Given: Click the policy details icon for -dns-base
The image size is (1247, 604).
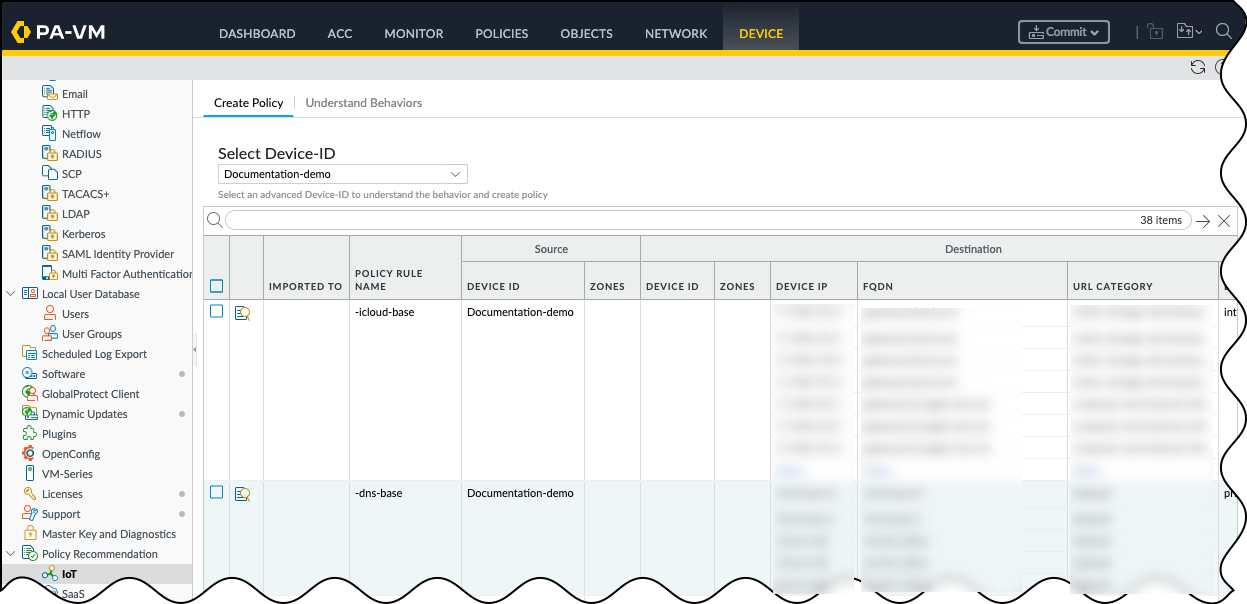Looking at the screenshot, I should tap(242, 494).
